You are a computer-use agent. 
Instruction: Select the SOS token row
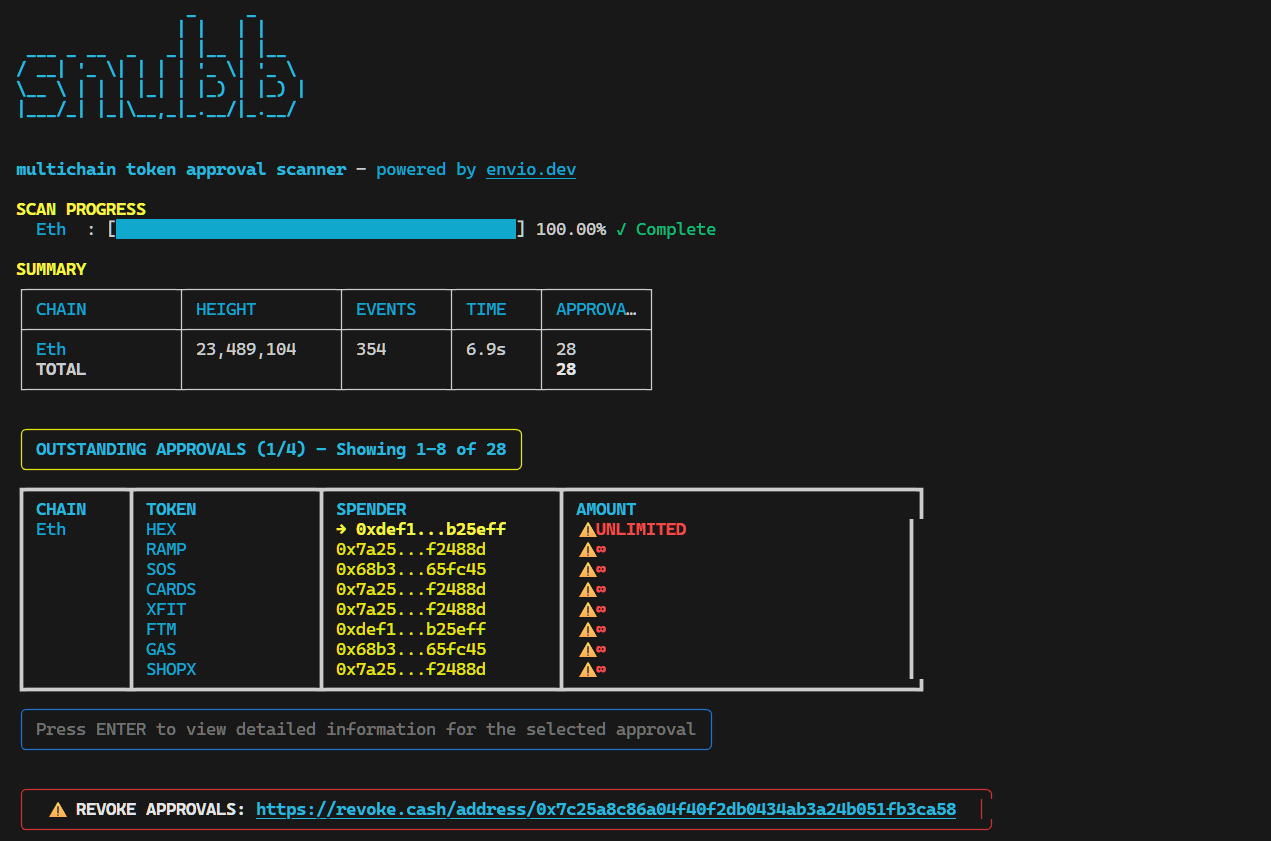click(x=161, y=570)
